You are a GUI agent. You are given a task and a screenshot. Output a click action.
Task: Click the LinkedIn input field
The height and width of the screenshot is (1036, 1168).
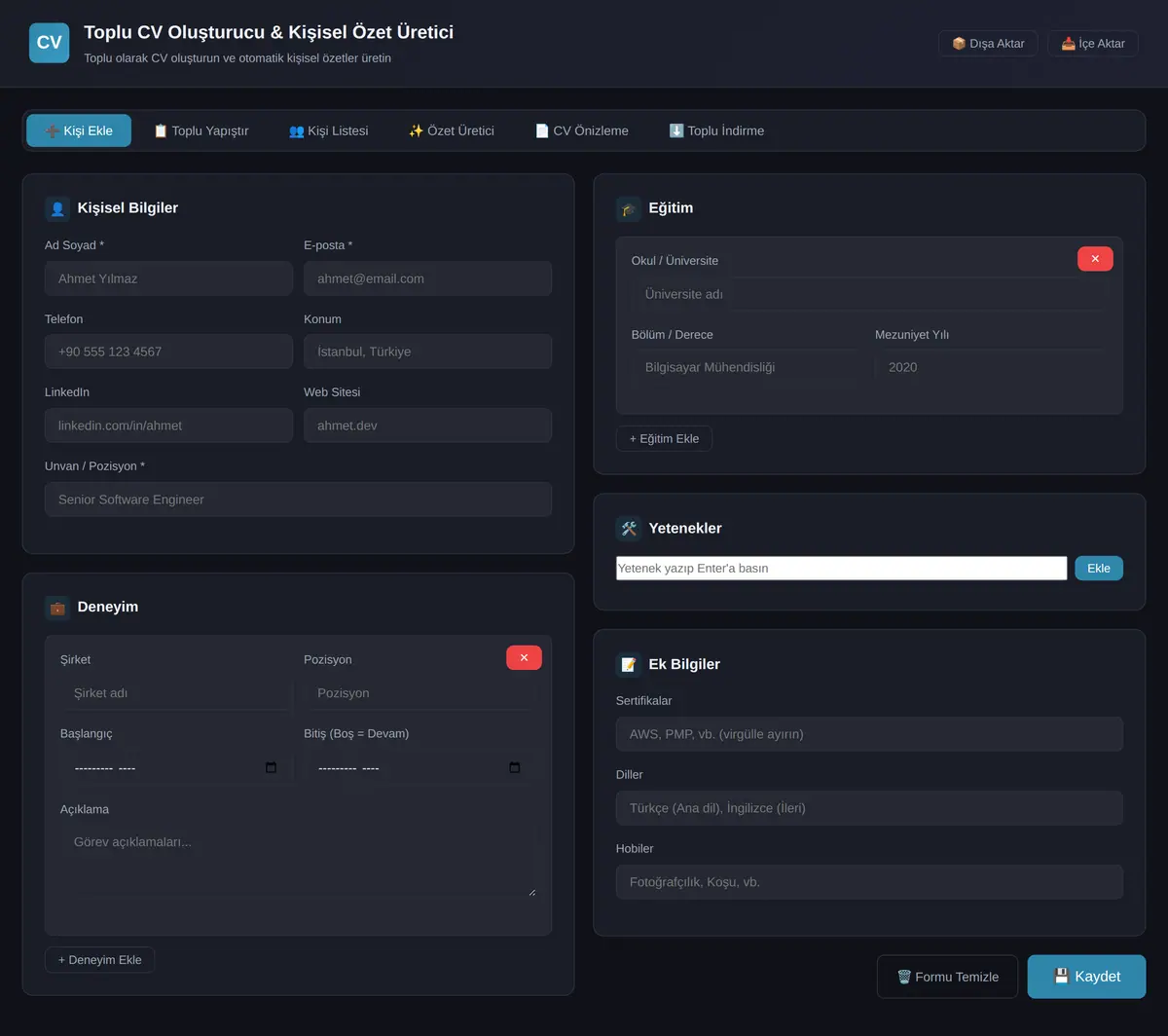[x=168, y=425]
